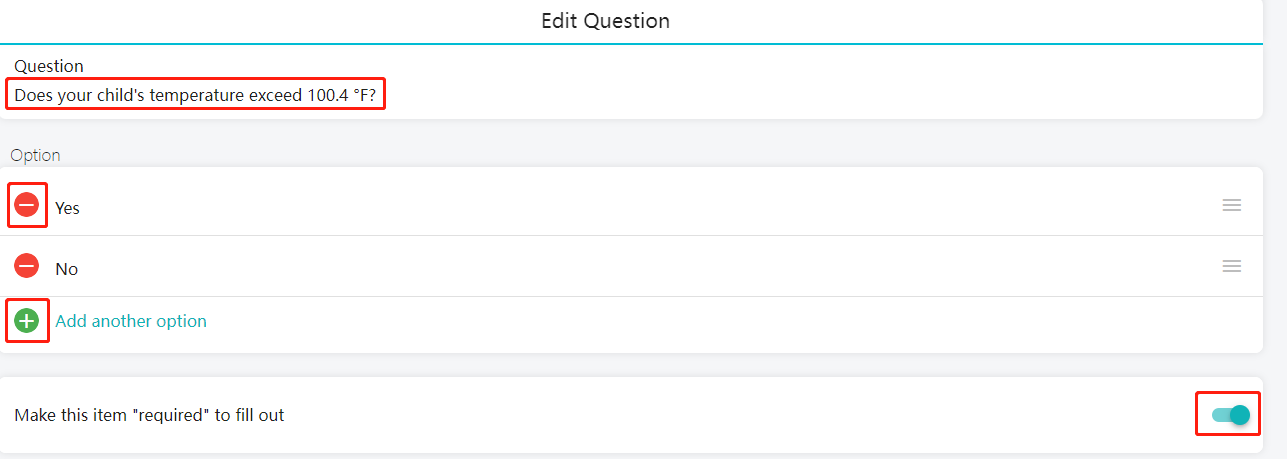Edit the "No" option text
The height and width of the screenshot is (459, 1287).
pyautogui.click(x=66, y=269)
